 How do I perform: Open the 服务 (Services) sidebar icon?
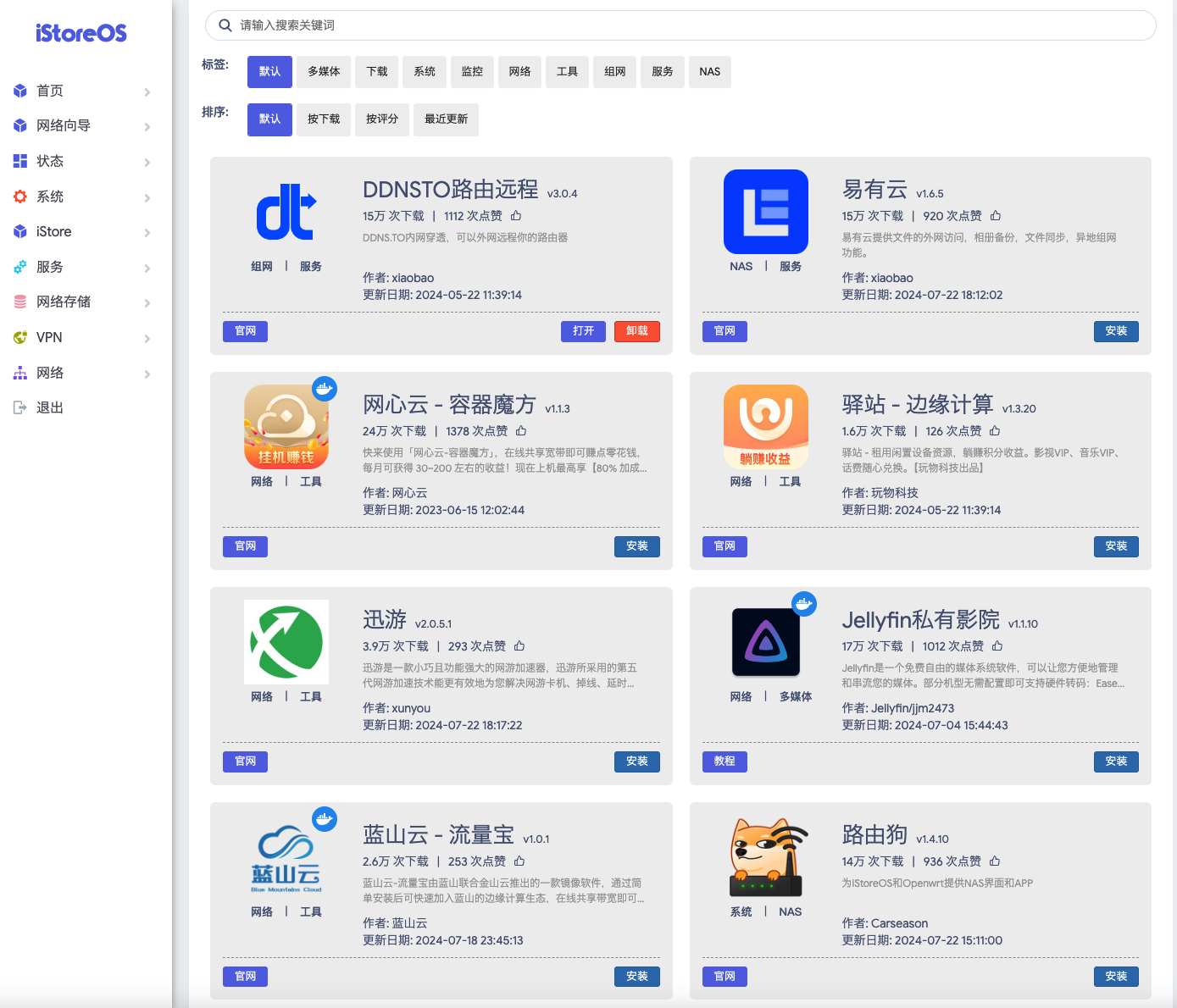click(20, 266)
